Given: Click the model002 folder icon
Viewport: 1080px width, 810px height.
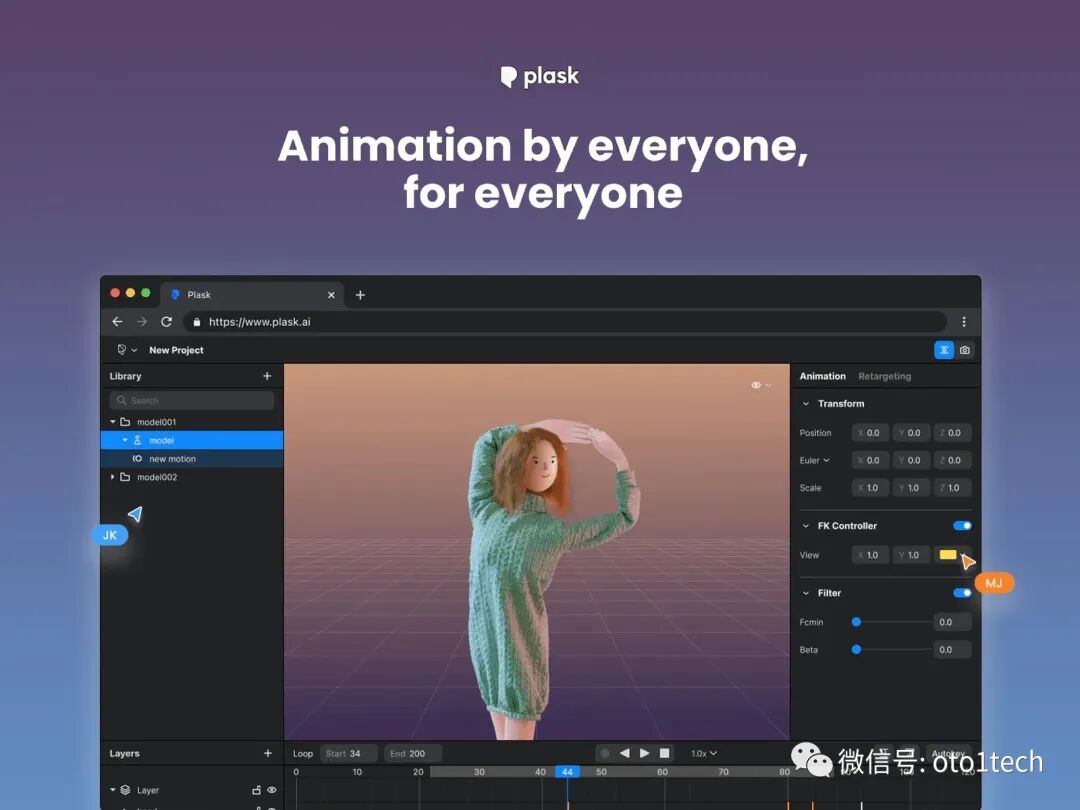Looking at the screenshot, I should pyautogui.click(x=125, y=477).
